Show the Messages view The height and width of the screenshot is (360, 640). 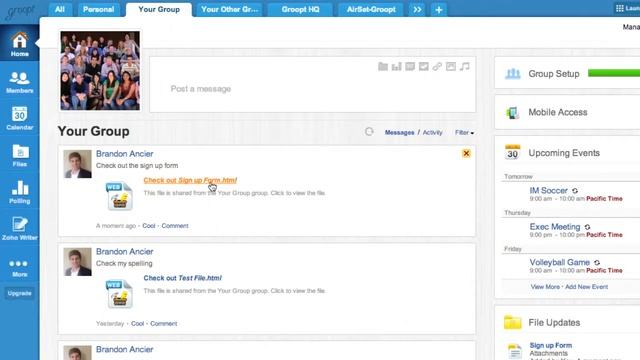399,133
